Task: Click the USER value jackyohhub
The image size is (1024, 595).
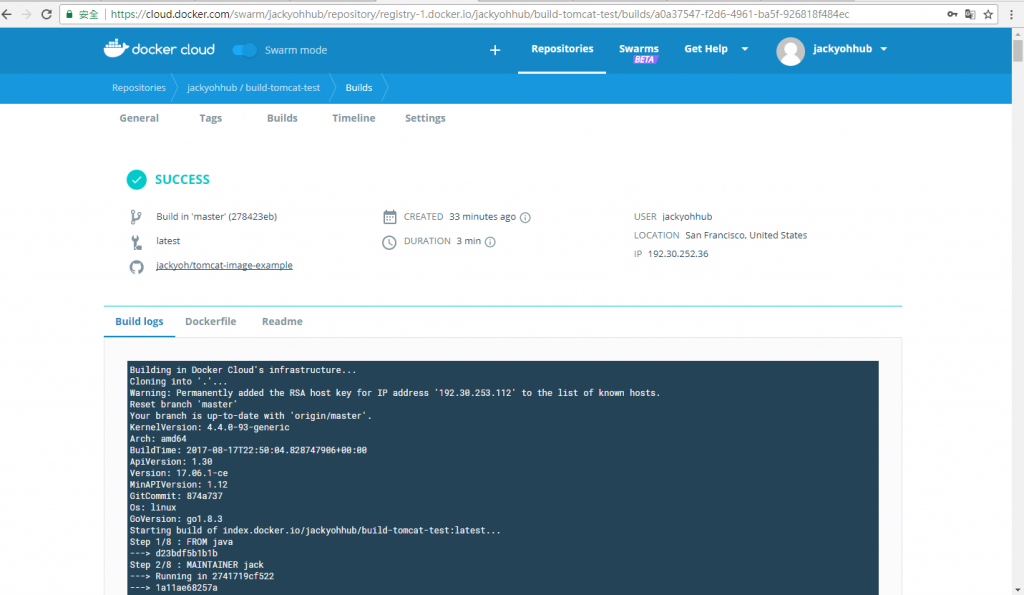Action: [x=687, y=216]
